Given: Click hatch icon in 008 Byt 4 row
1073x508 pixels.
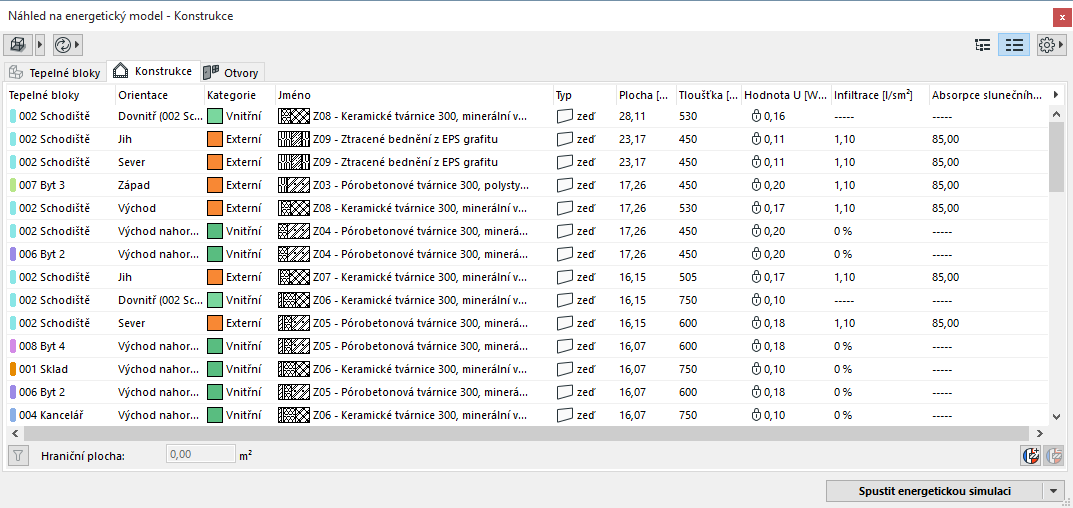Looking at the screenshot, I should pos(294,346).
